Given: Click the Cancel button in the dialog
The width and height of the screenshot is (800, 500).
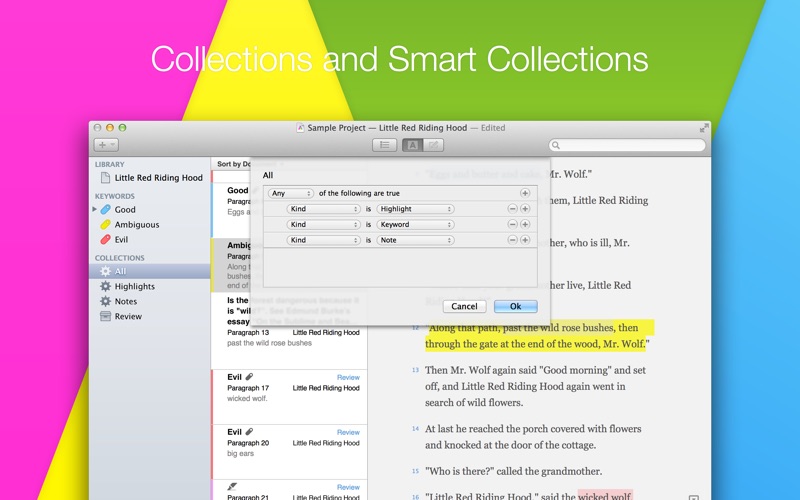Looking at the screenshot, I should [464, 307].
